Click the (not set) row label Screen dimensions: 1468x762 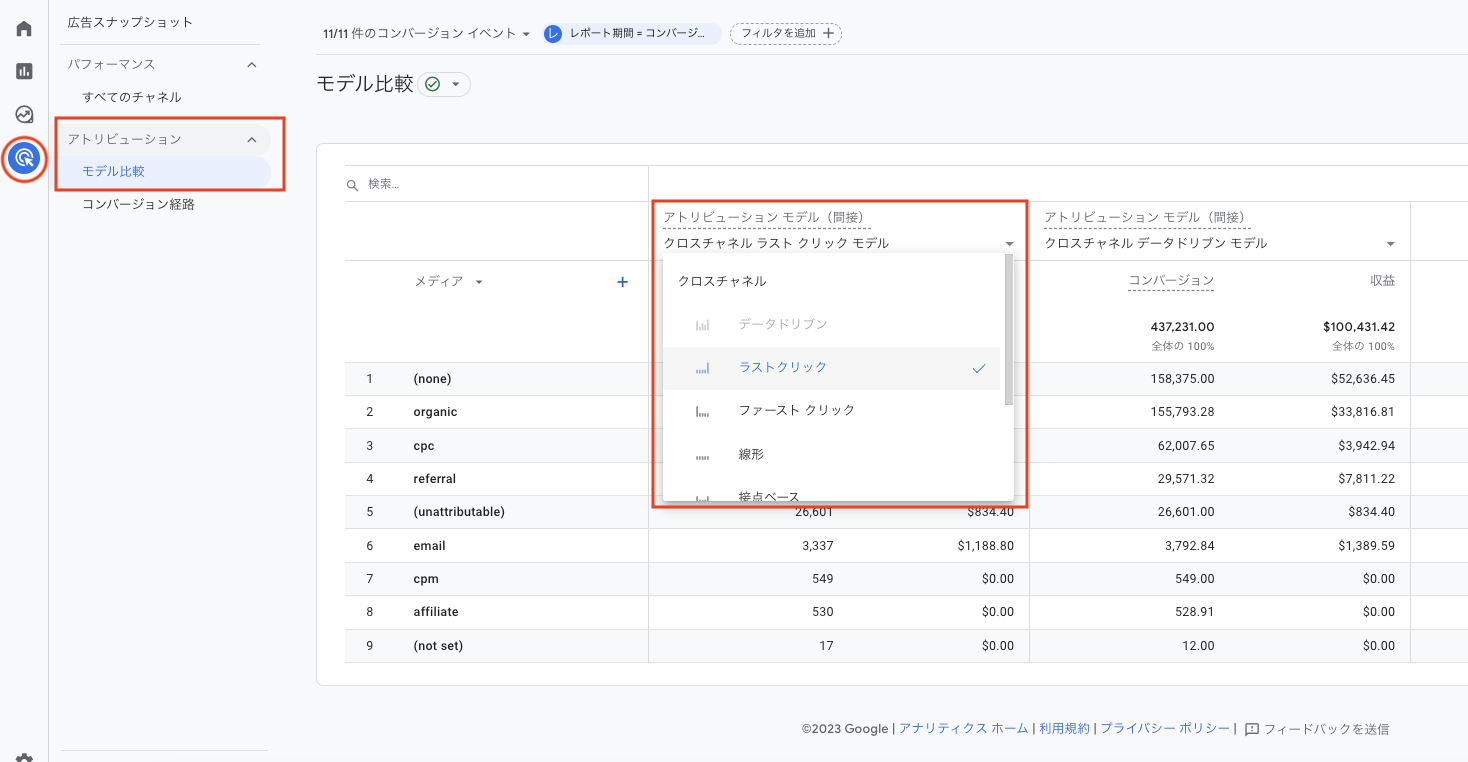coord(438,646)
